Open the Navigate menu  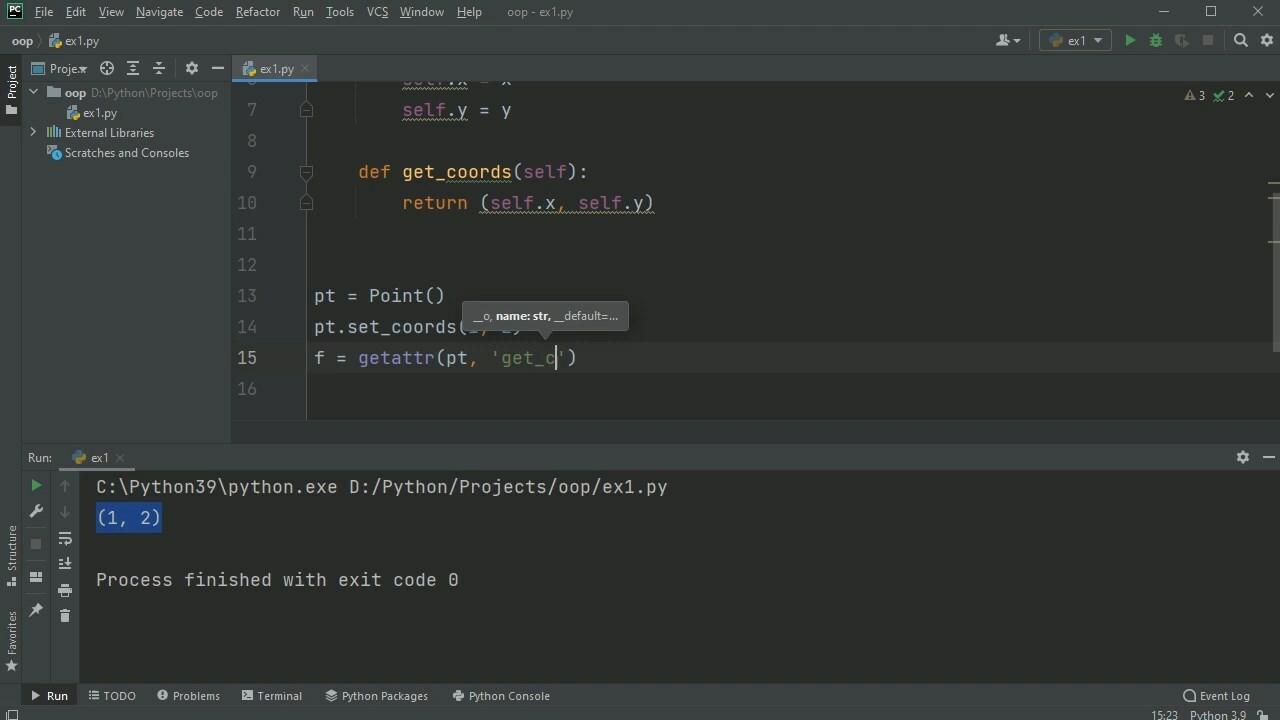click(x=159, y=12)
